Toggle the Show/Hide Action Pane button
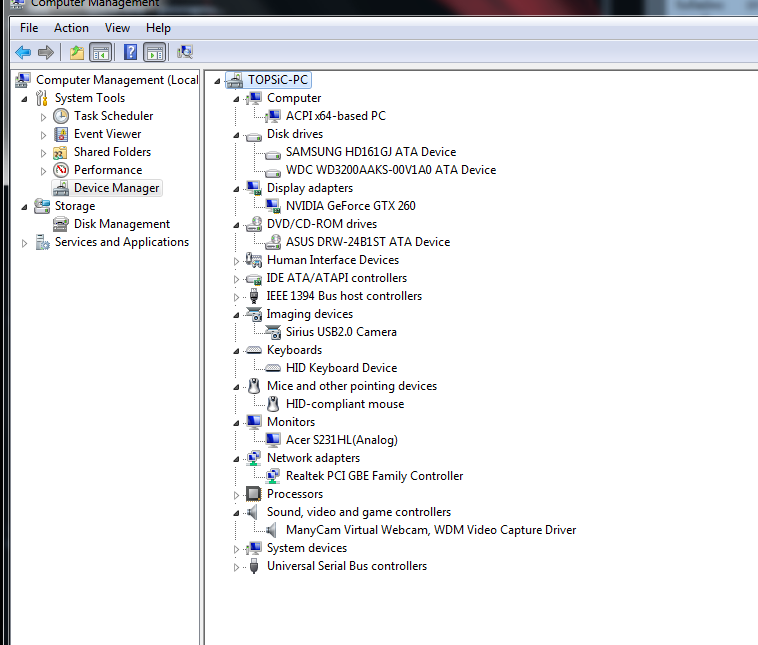This screenshot has height=645, width=758. click(x=154, y=52)
